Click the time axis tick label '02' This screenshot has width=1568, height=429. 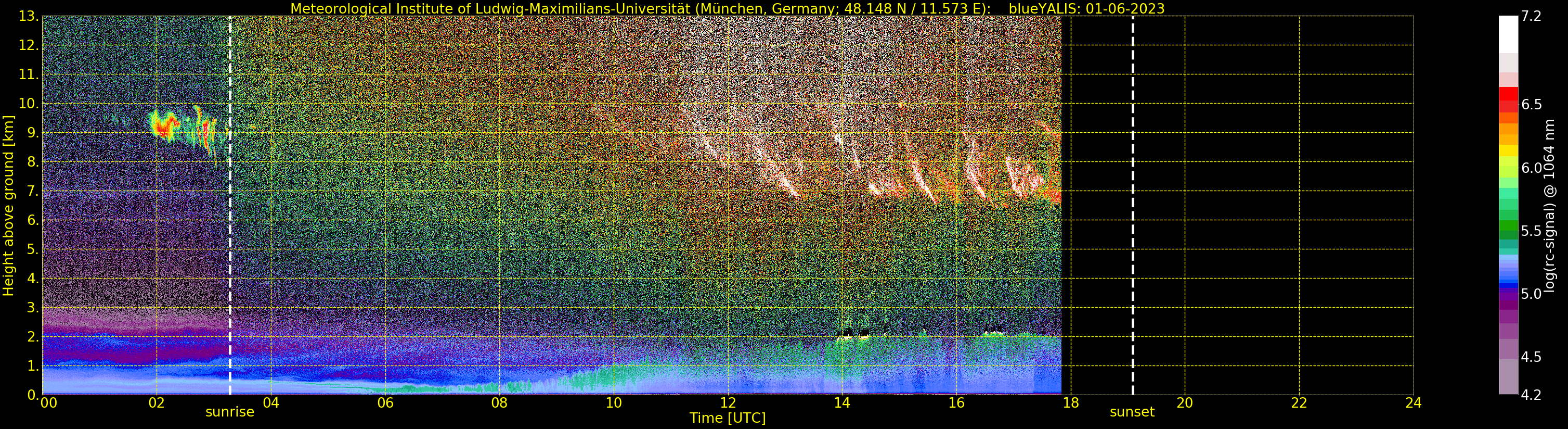coord(157,403)
